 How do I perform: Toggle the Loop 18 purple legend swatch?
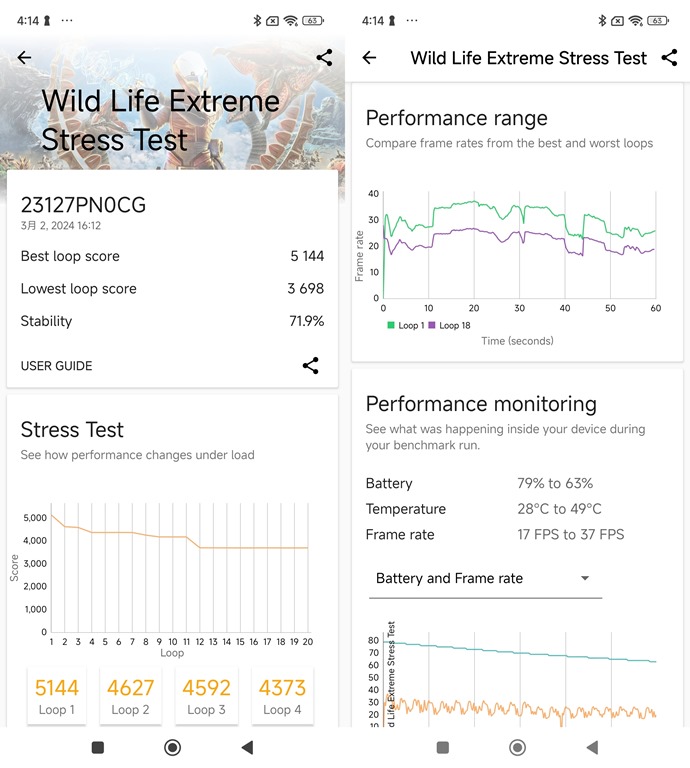(x=432, y=325)
